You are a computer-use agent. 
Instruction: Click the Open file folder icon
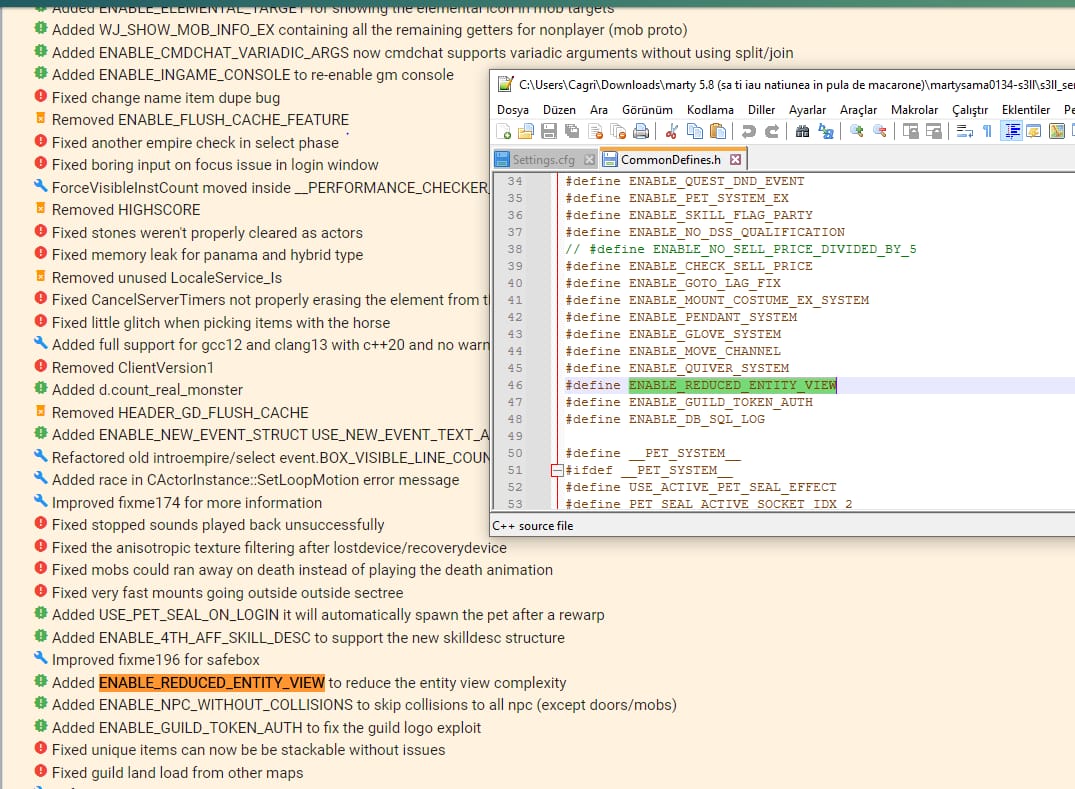pyautogui.click(x=527, y=131)
